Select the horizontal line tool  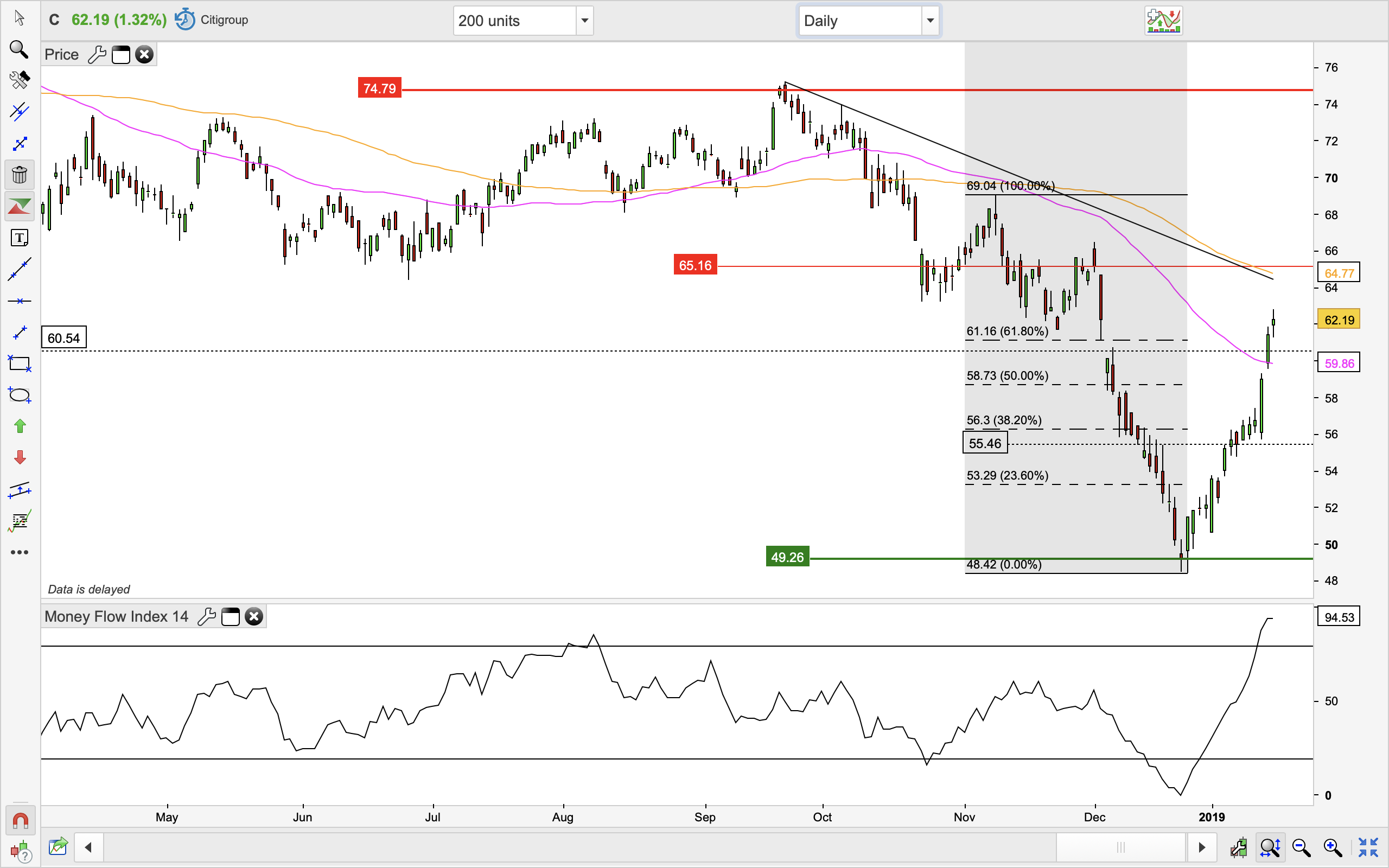click(x=20, y=301)
